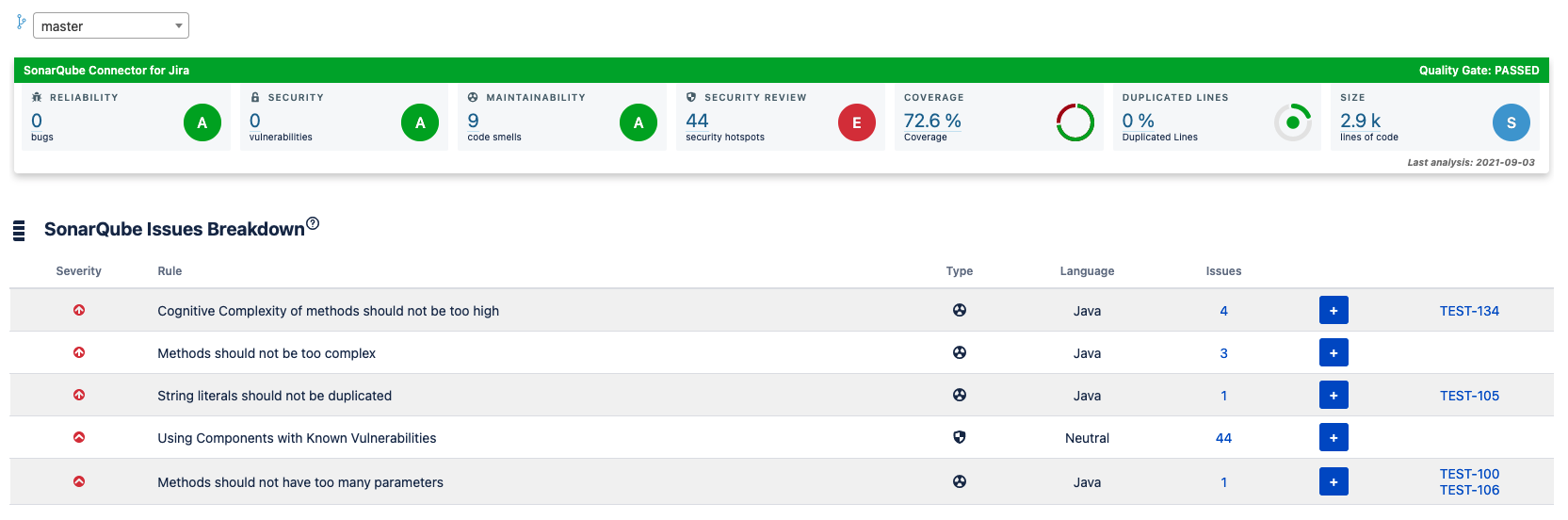Create Jira issue for Known Vulnerabilities rule
This screenshot has width=1568, height=520.
click(x=1334, y=437)
